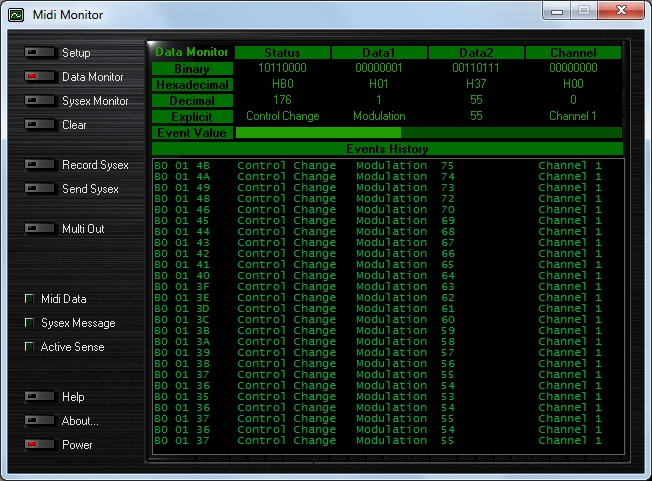Minimize the Midi Monitor window

[557, 11]
